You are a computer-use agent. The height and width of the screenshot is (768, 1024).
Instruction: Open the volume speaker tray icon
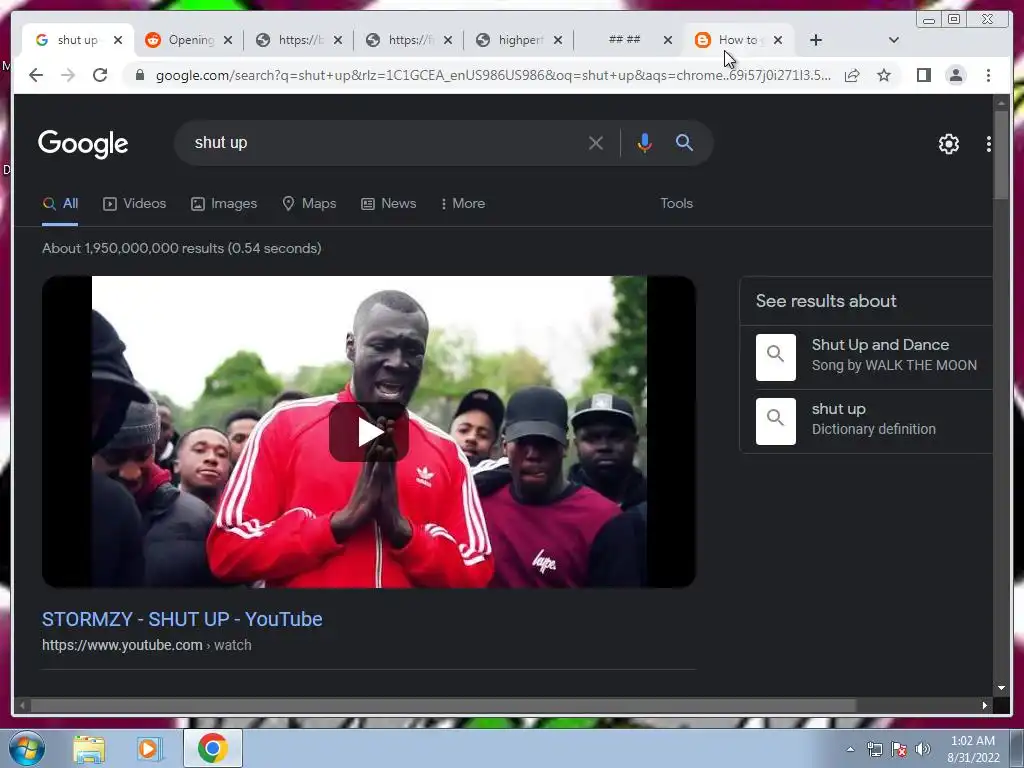[923, 749]
